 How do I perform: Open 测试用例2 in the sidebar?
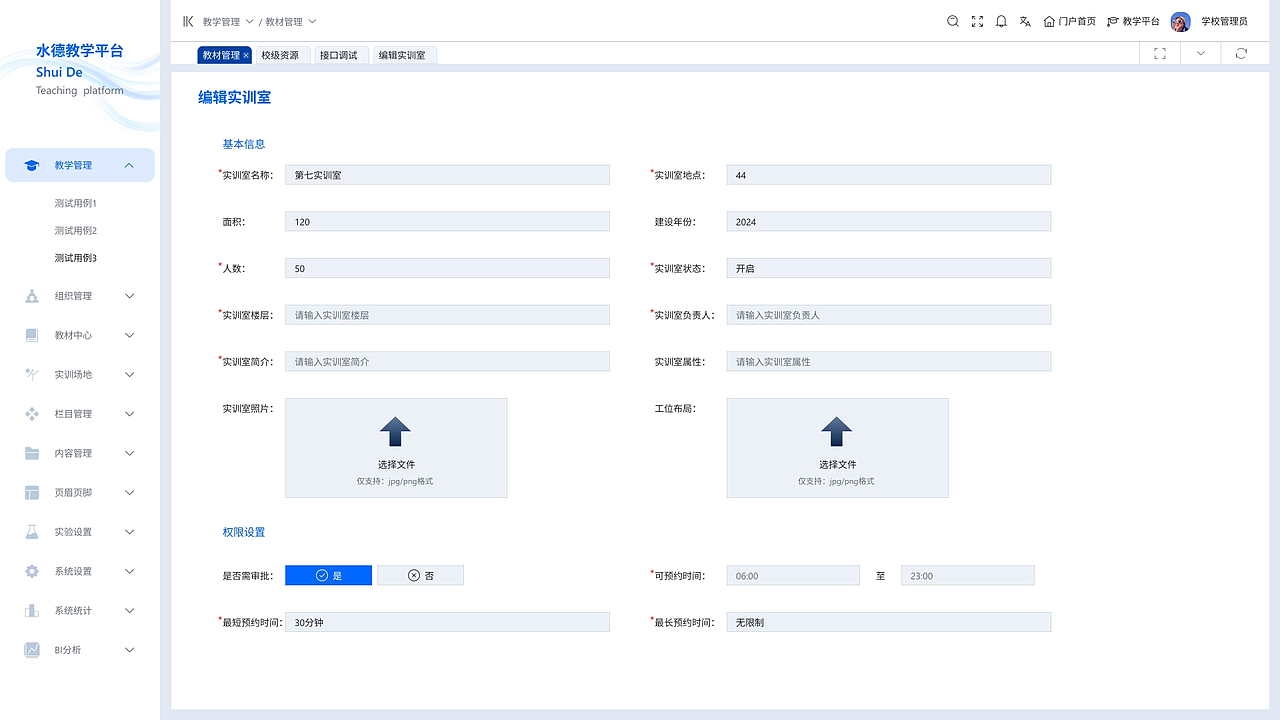pos(76,231)
